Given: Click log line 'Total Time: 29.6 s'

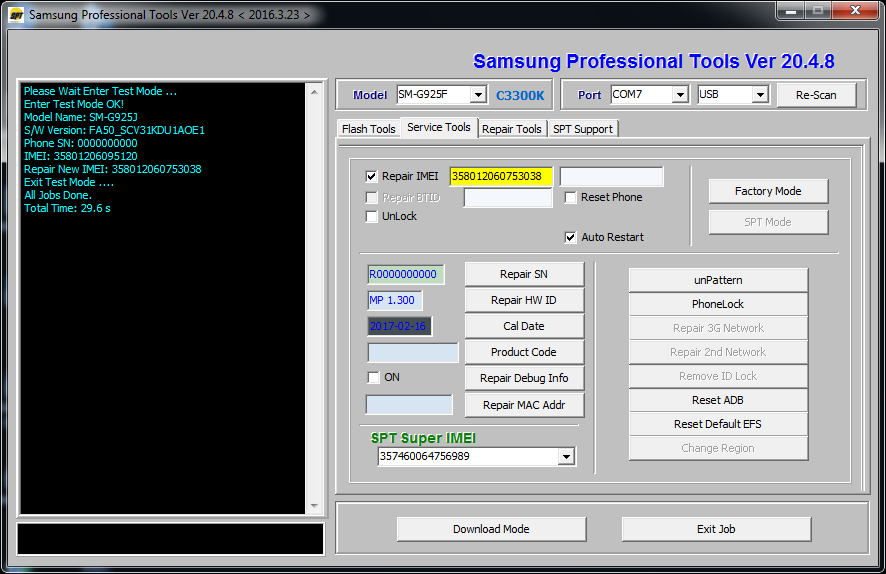Looking at the screenshot, I should tap(67, 208).
